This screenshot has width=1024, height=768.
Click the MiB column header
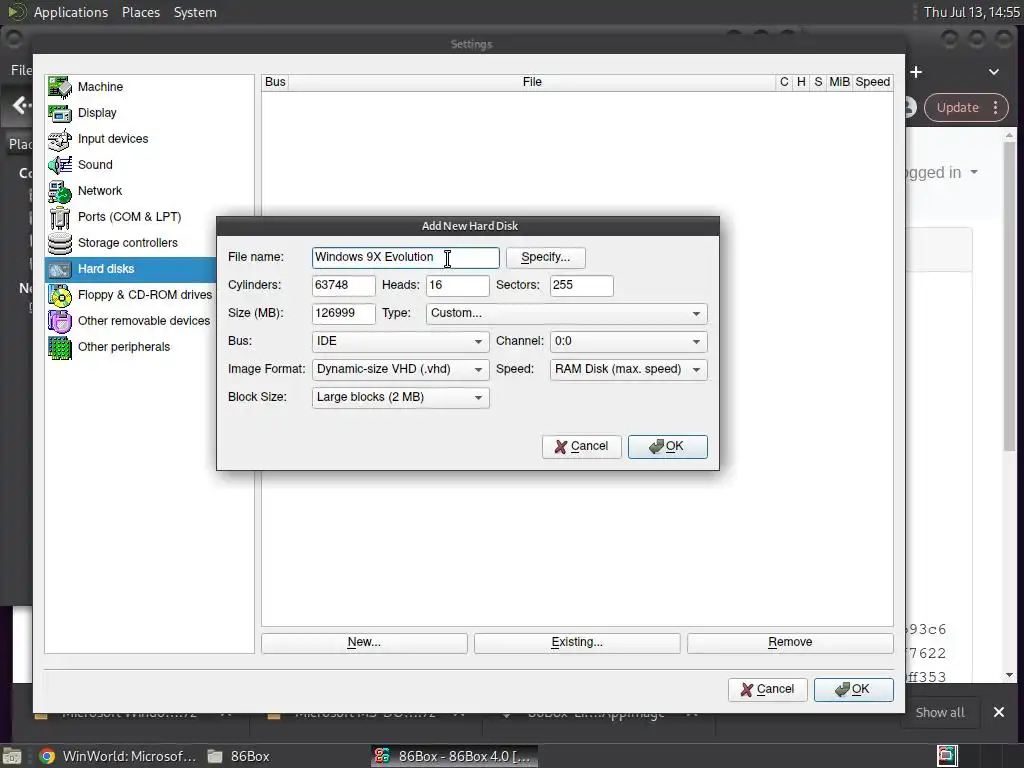(x=839, y=82)
